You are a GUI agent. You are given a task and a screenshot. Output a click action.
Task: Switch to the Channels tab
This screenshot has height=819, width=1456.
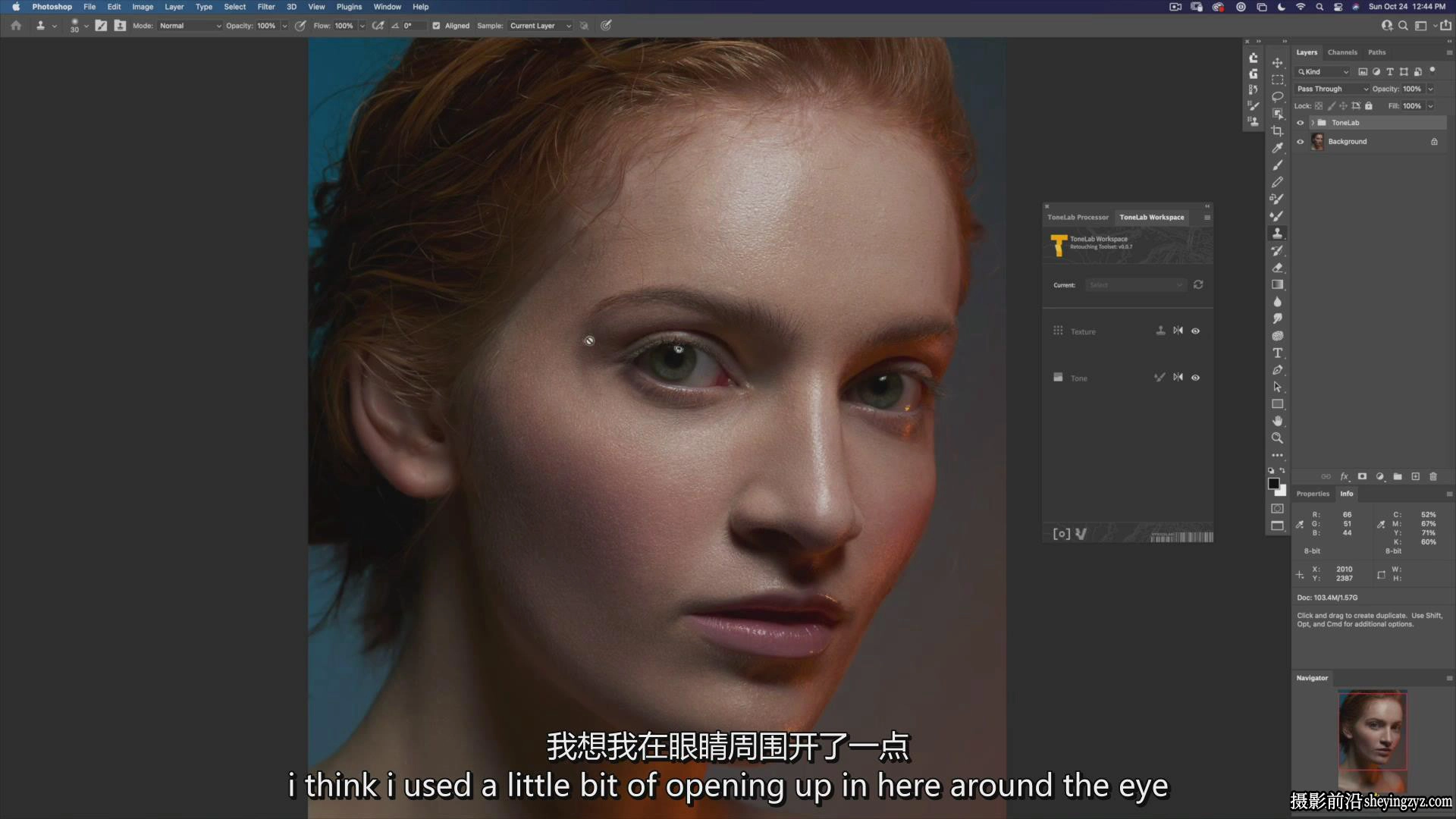[x=1342, y=52]
